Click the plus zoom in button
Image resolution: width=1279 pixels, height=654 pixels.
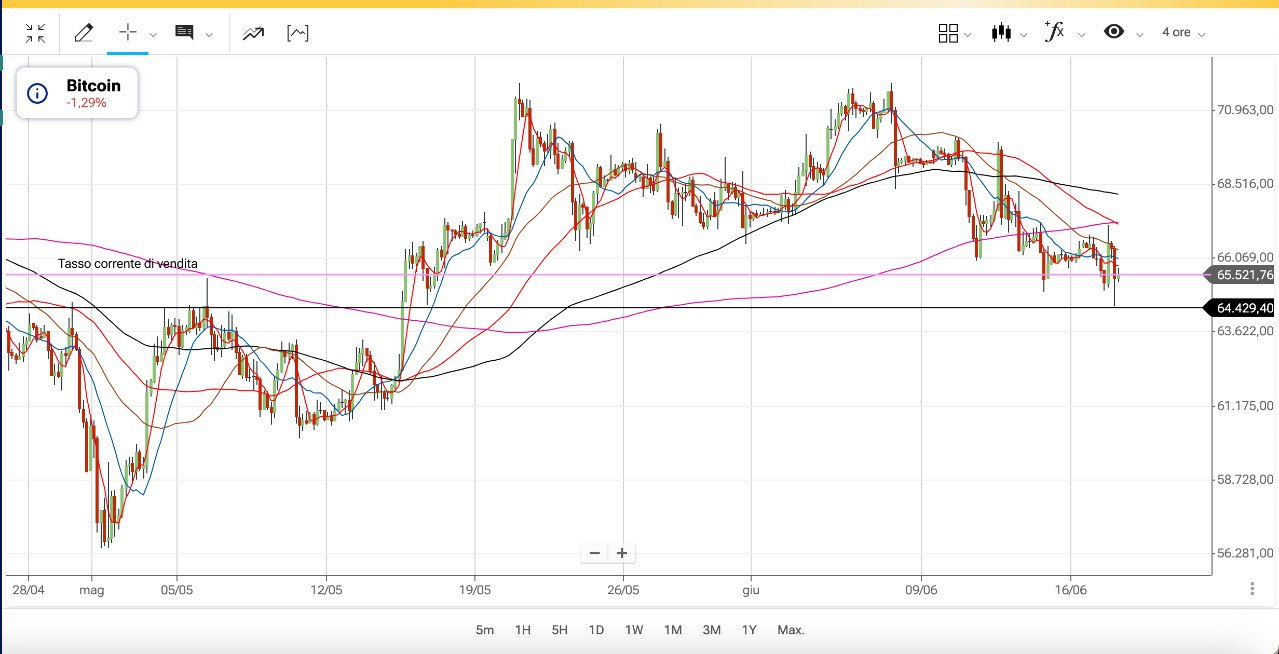[622, 553]
